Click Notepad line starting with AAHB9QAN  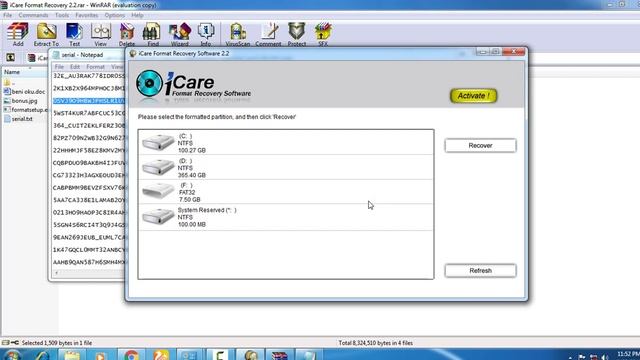89,262
